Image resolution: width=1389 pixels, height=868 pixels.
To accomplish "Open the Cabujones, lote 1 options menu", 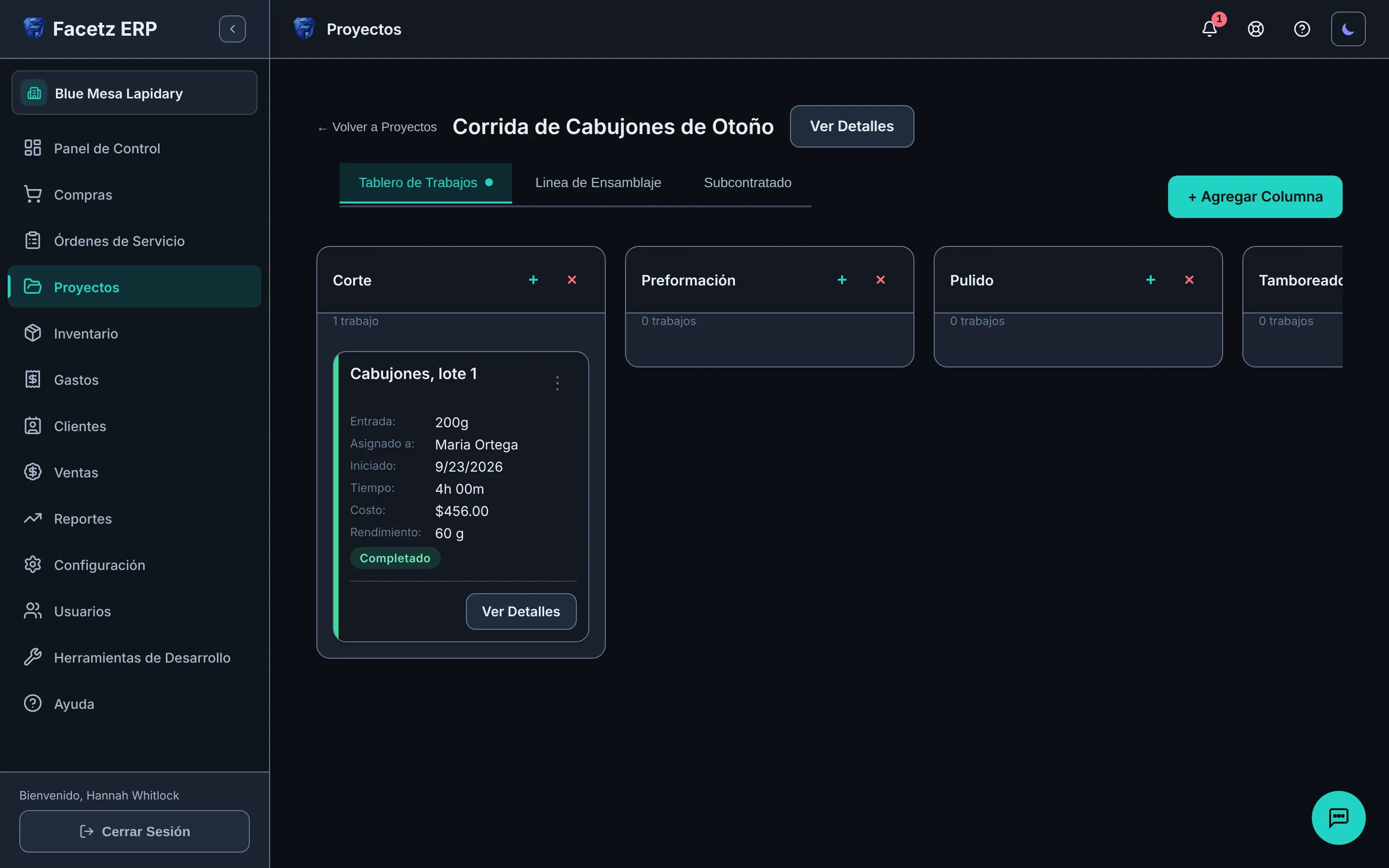I will 558,383.
